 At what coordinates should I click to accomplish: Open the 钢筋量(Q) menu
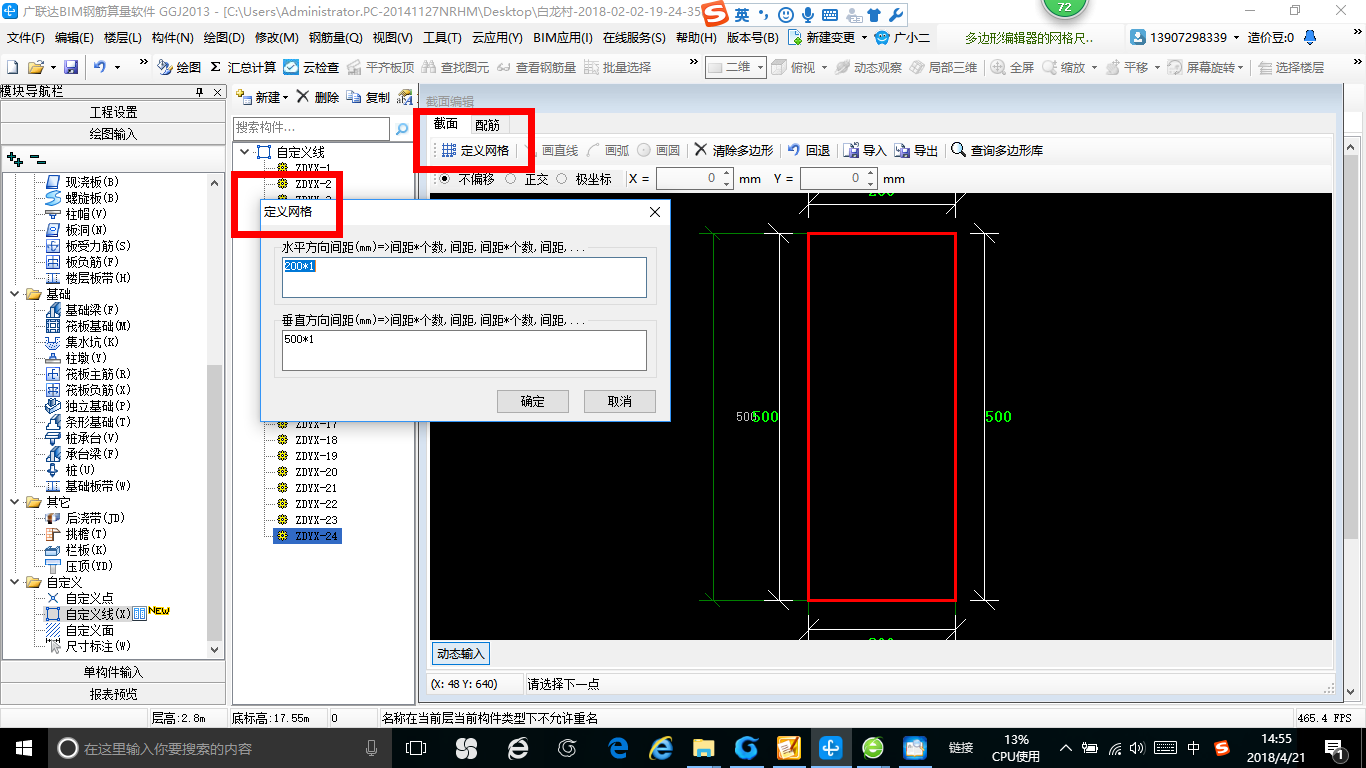[335, 37]
